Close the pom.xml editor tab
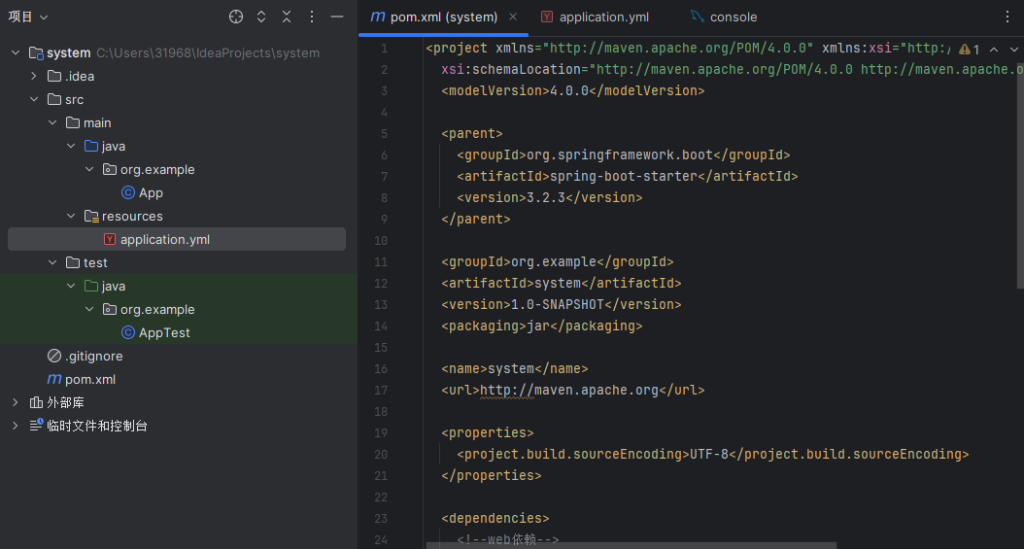This screenshot has width=1024, height=549. [514, 17]
